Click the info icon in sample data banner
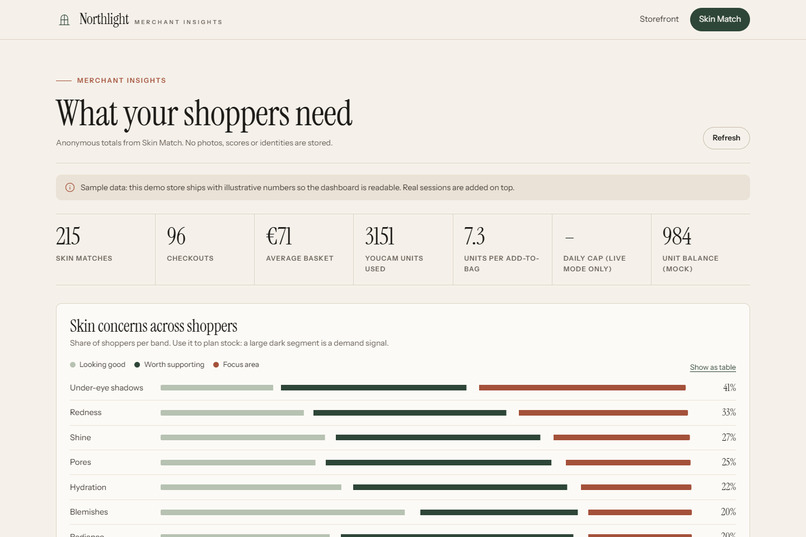Viewport: 806px width, 537px height. (70, 188)
